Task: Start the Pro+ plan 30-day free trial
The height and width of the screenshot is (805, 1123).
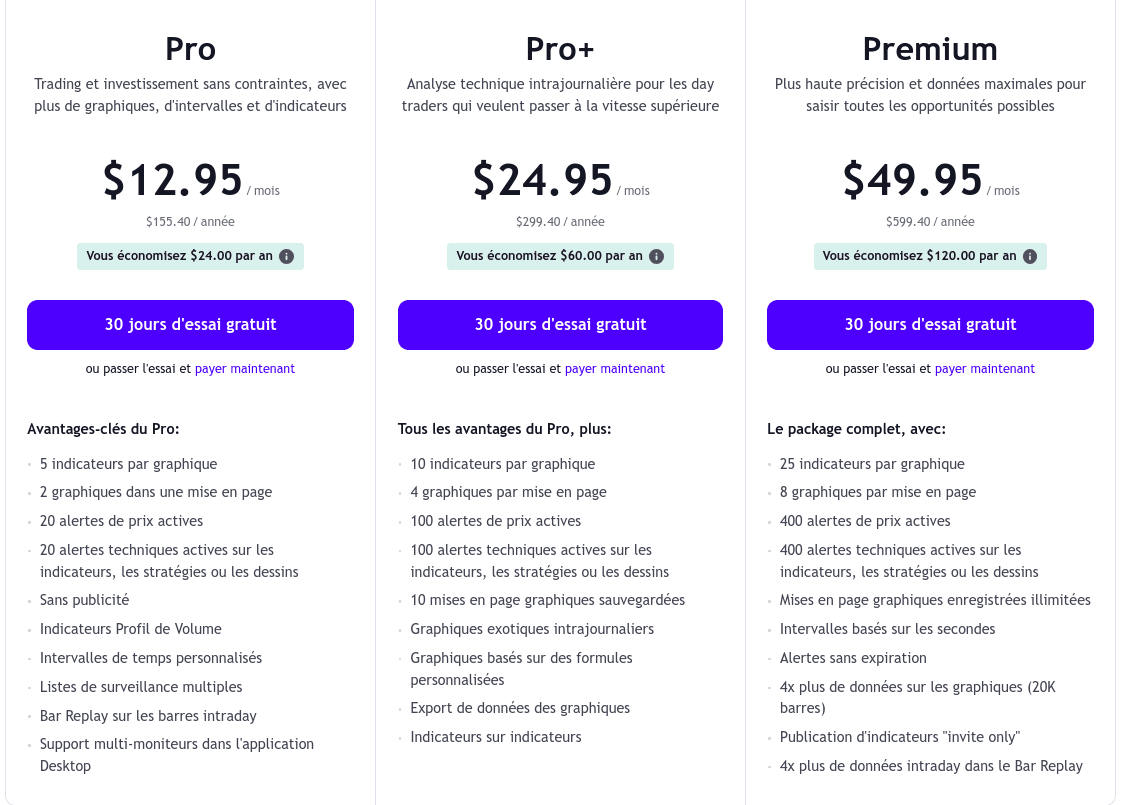Action: pyautogui.click(x=560, y=325)
